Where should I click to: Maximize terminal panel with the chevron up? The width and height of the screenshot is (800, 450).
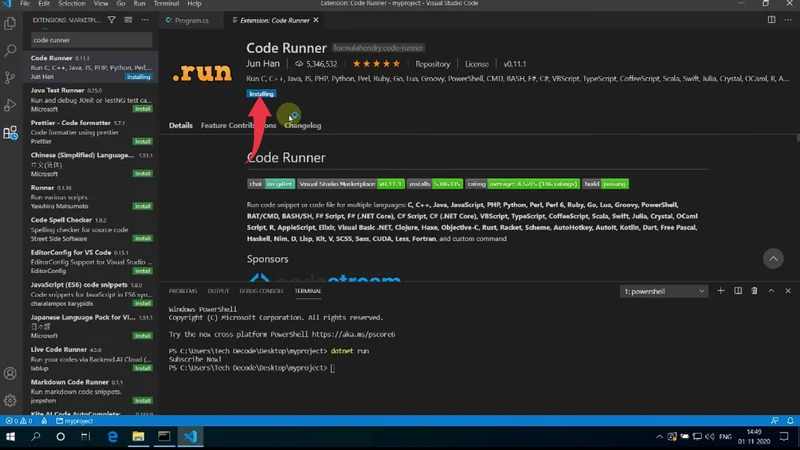pyautogui.click(x=770, y=291)
